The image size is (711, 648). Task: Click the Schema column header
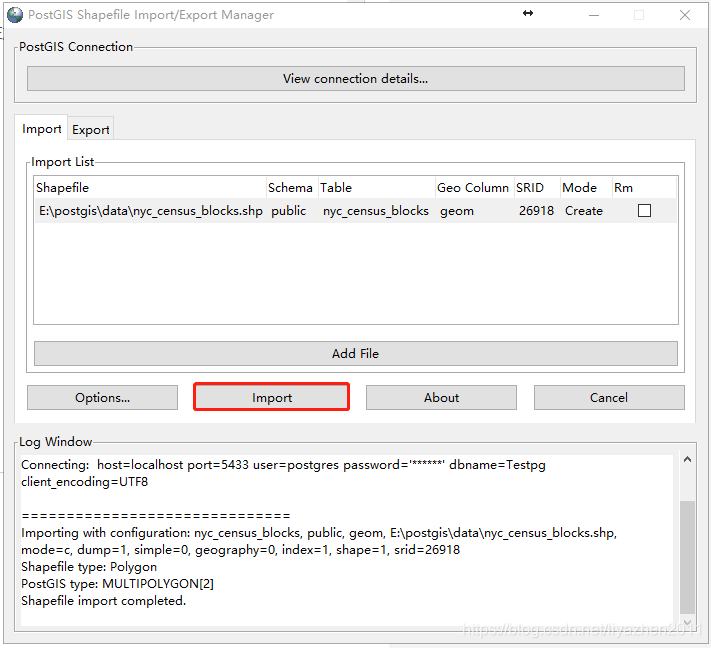[x=292, y=187]
